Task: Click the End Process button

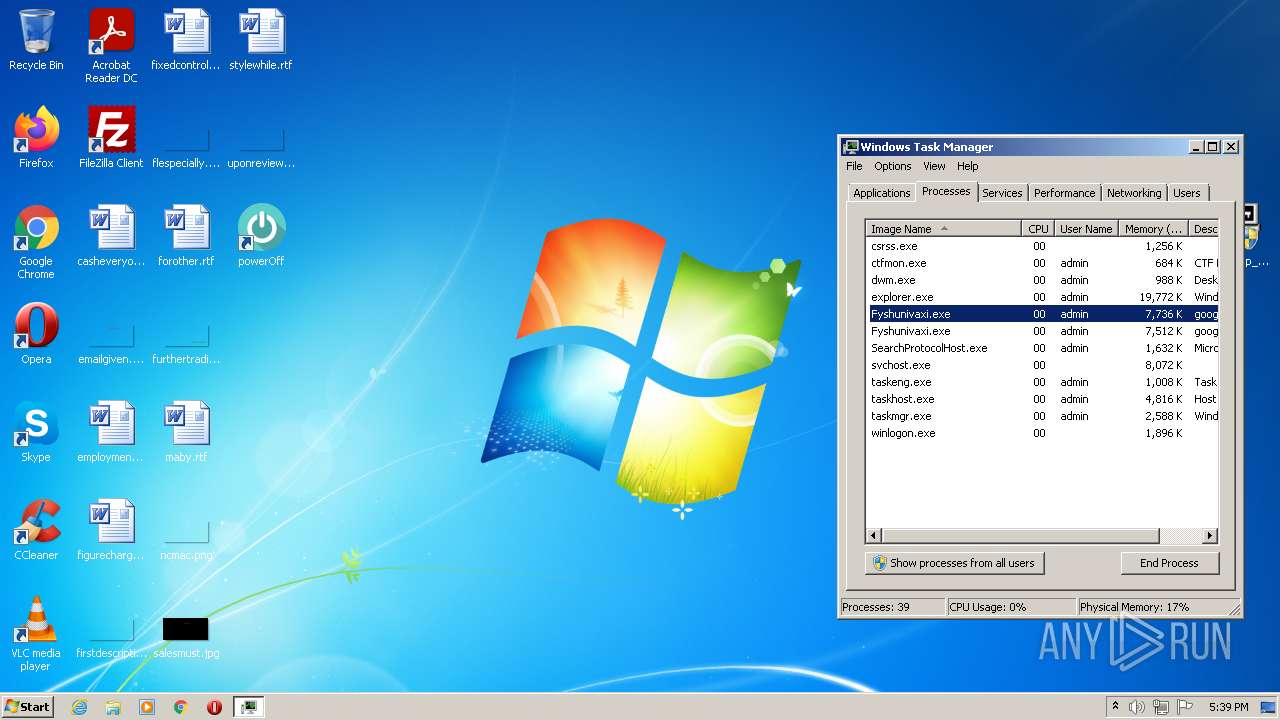Action: click(x=1169, y=563)
